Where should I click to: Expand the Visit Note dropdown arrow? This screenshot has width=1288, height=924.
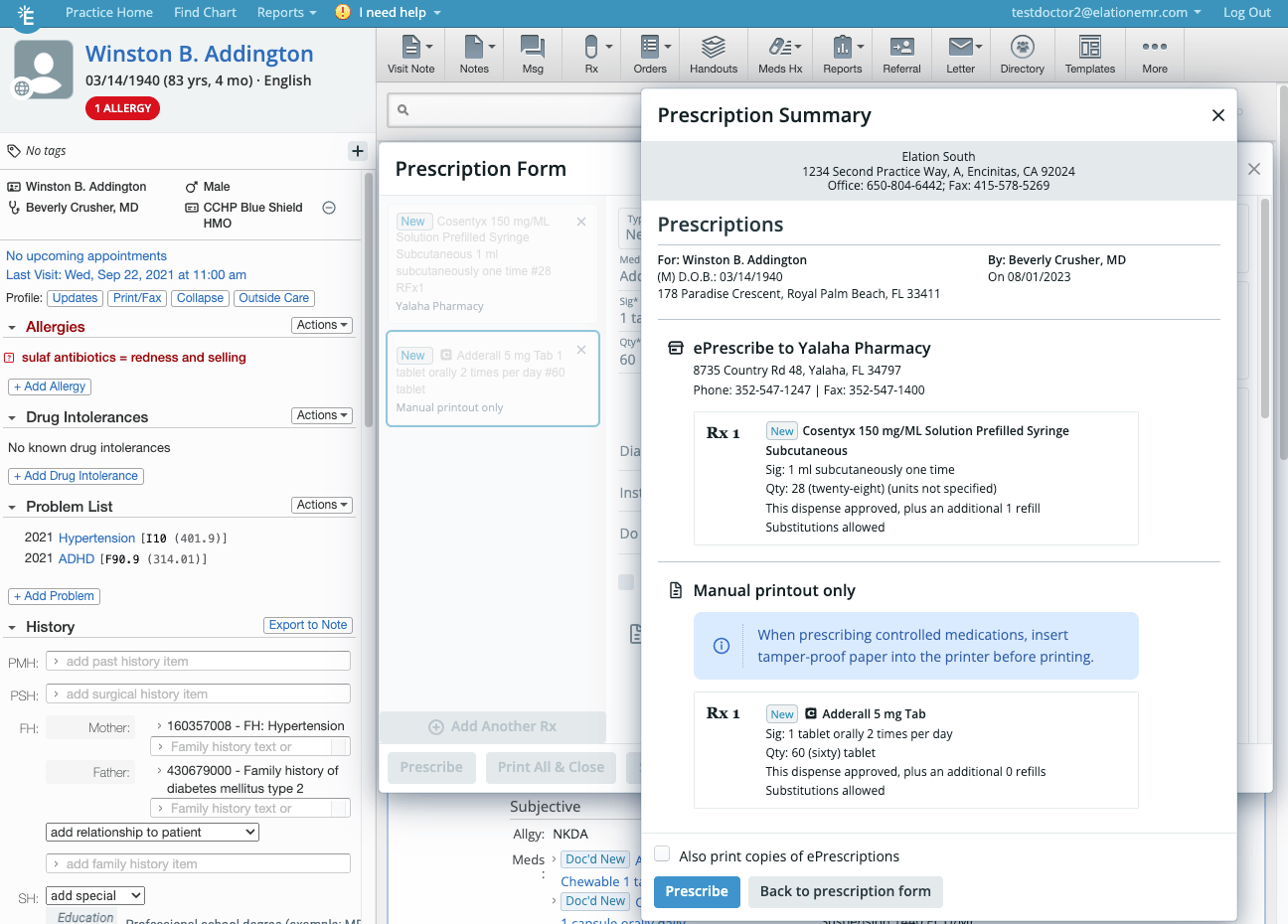(429, 47)
